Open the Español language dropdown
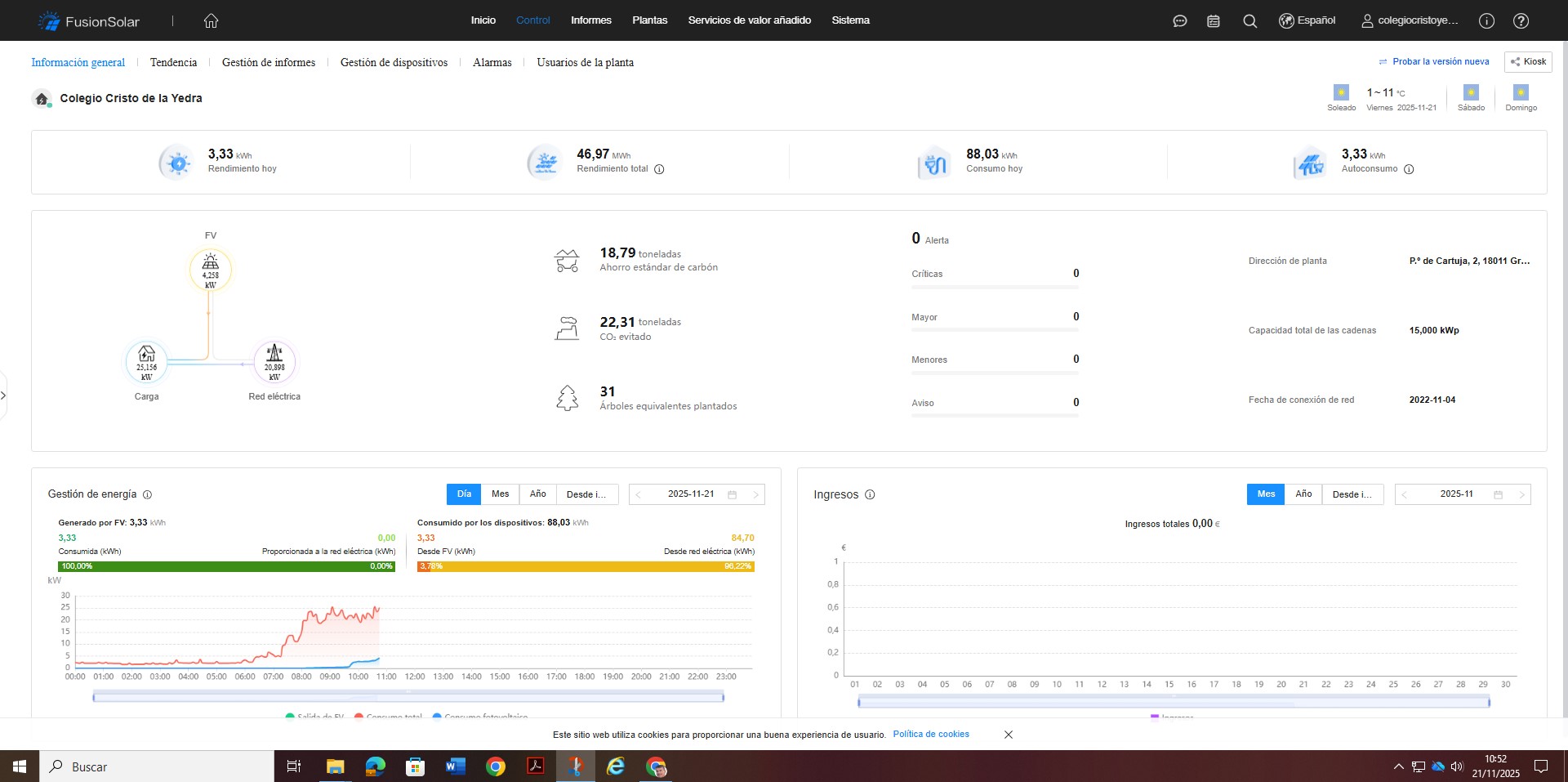 coord(1307,20)
